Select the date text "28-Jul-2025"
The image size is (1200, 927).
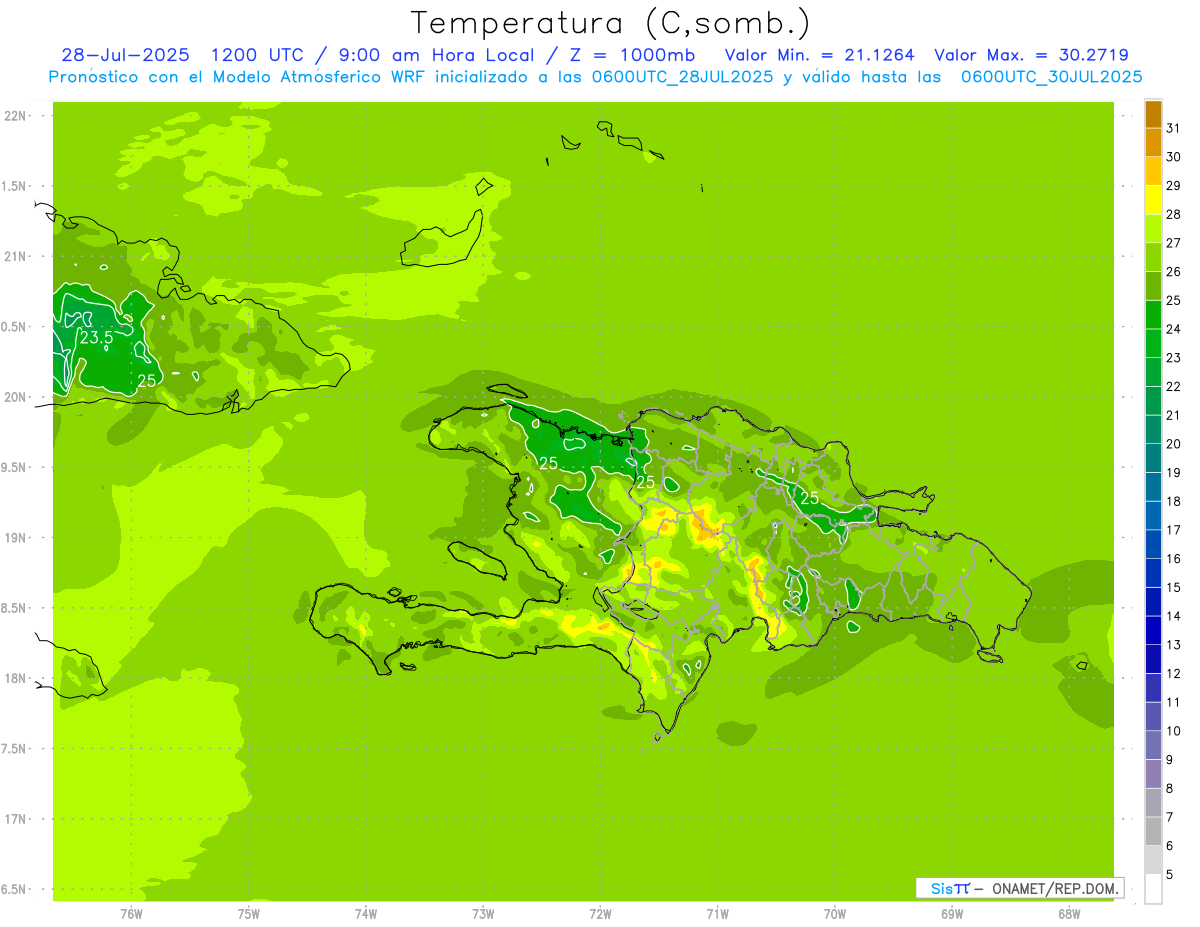[x=125, y=55]
